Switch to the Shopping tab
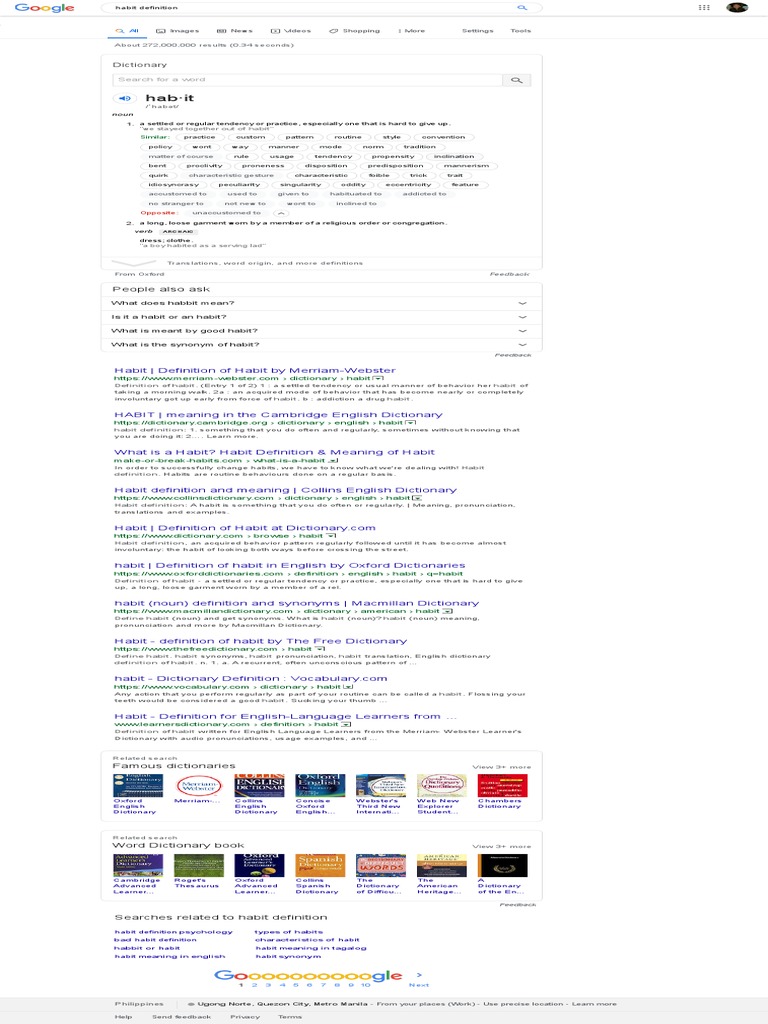The image size is (768, 1024). 355,31
